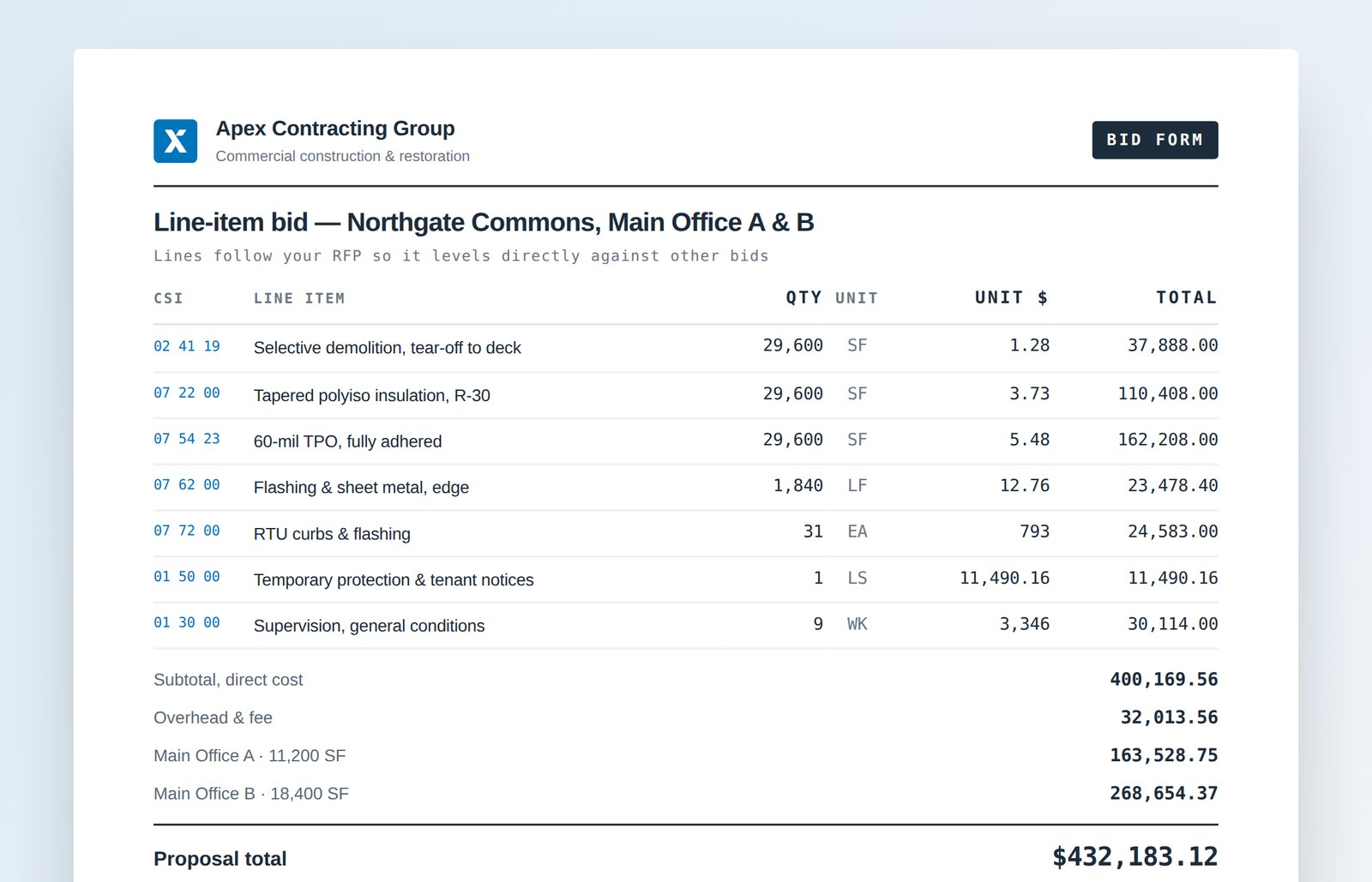
Task: Click the LINE ITEM column header
Action: pos(299,298)
